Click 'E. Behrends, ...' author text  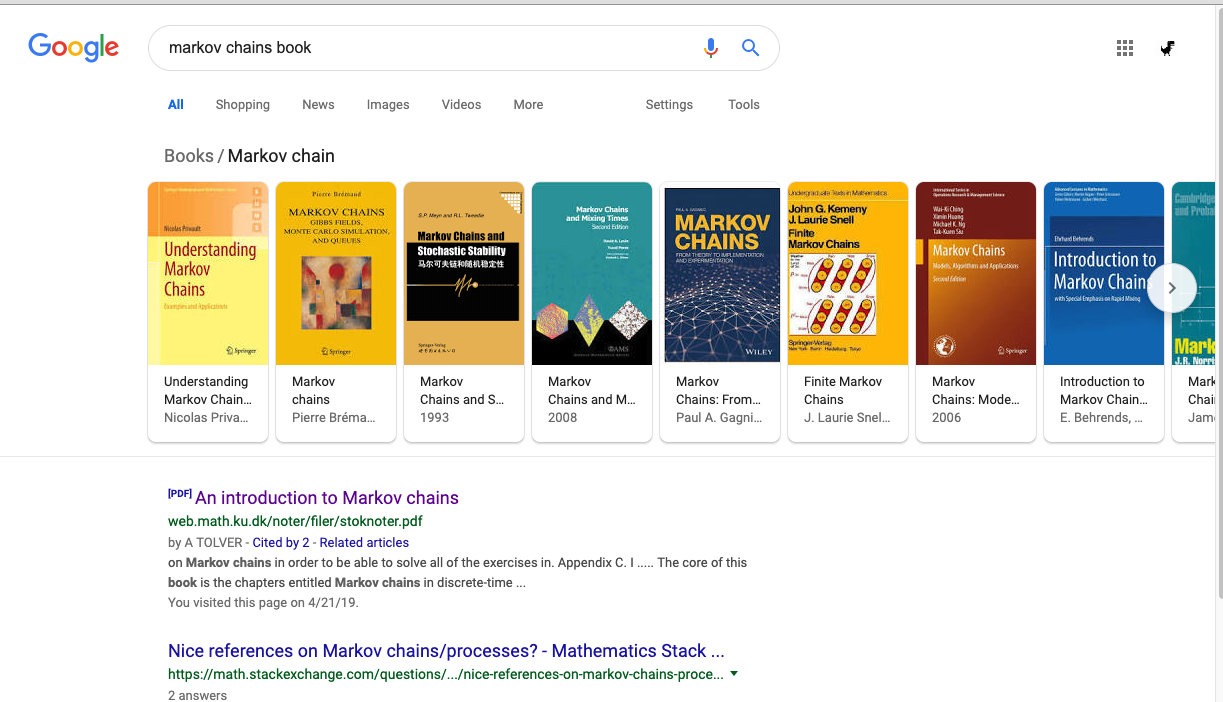pyautogui.click(x=1101, y=417)
